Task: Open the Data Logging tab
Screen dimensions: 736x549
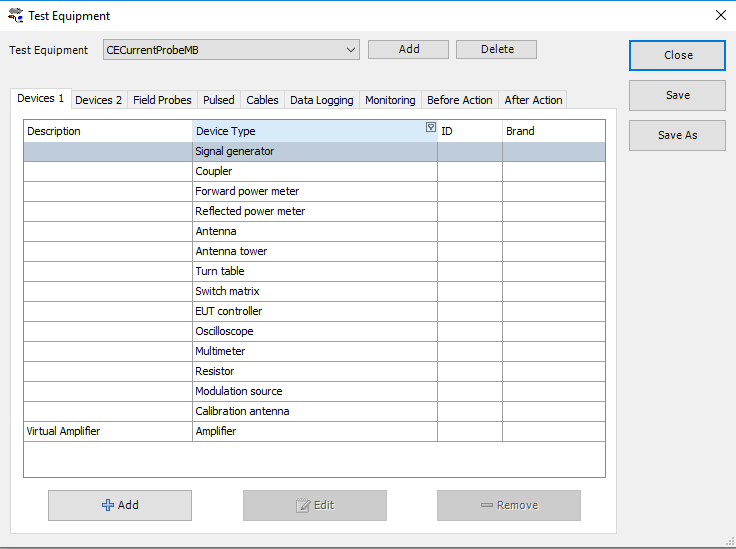Action: (321, 100)
